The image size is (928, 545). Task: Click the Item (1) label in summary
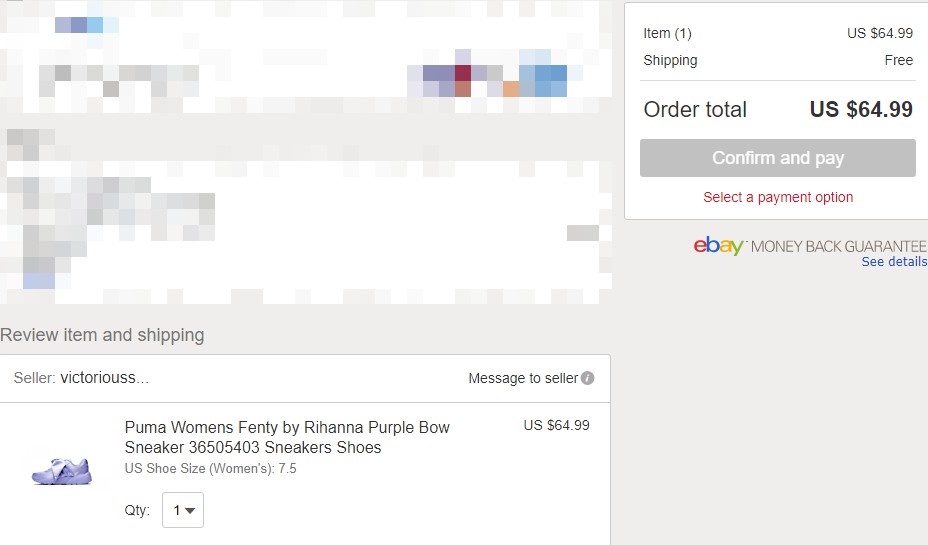click(668, 33)
